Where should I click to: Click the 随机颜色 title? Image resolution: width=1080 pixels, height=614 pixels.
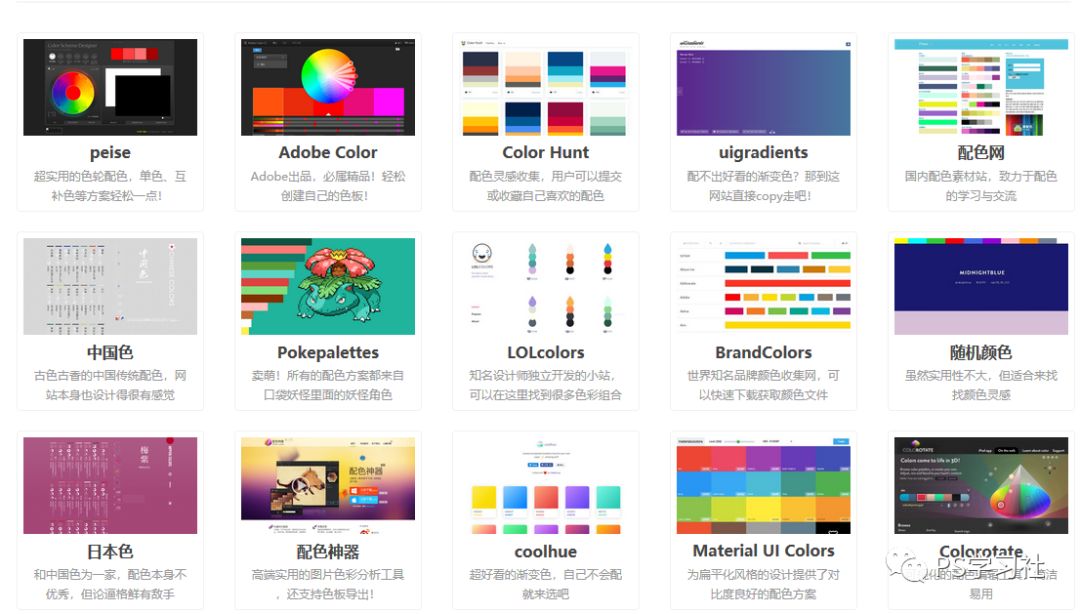coord(981,352)
